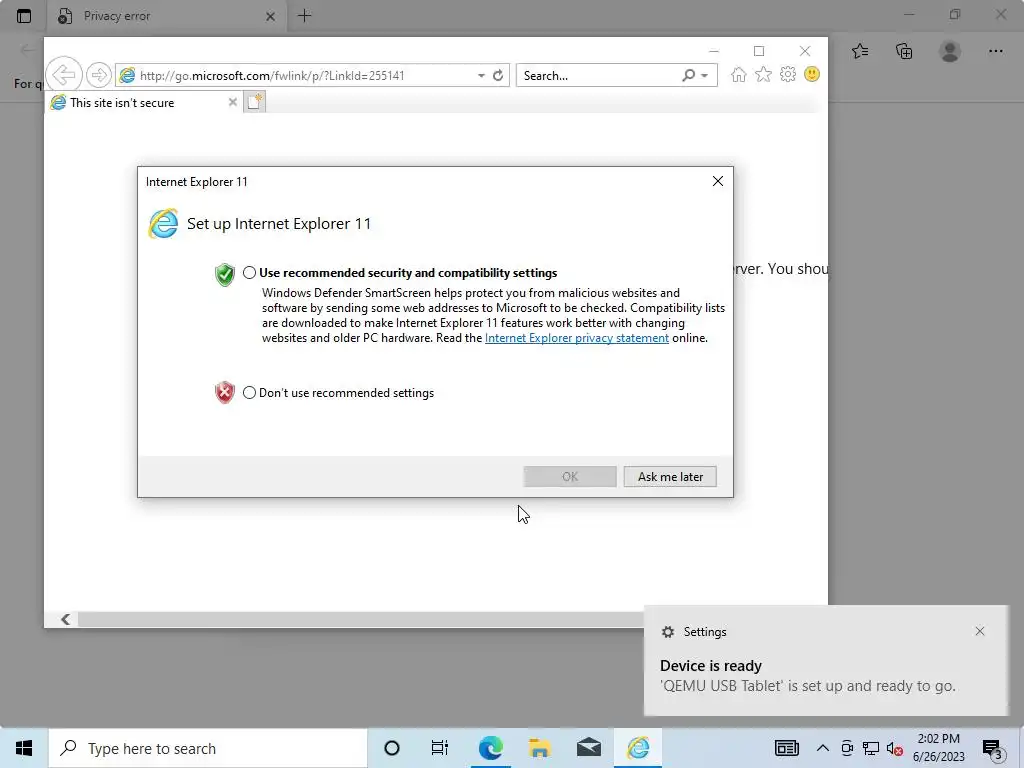Show hidden system tray icons

823,748
